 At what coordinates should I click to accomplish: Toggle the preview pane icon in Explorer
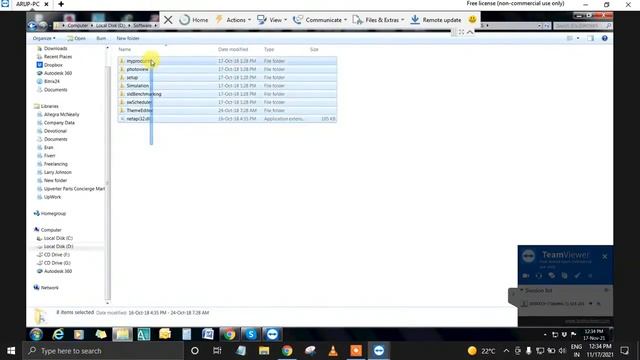[591, 38]
